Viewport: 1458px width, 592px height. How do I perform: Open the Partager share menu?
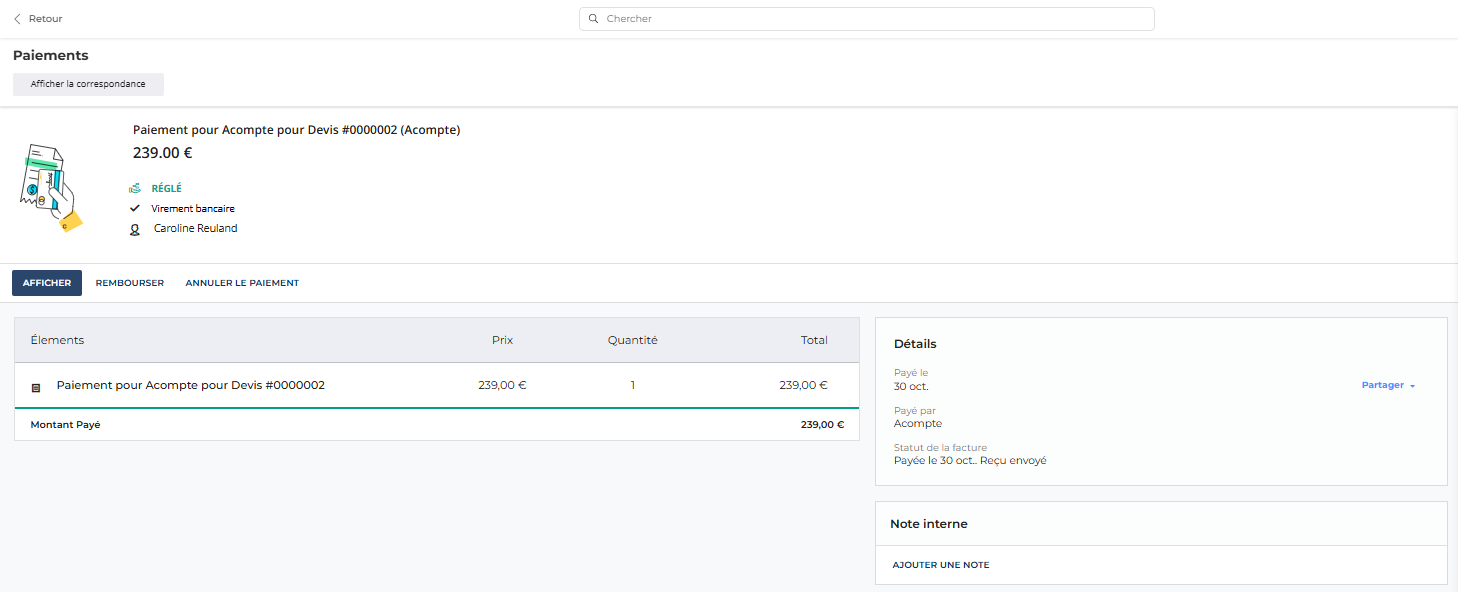coord(1388,385)
